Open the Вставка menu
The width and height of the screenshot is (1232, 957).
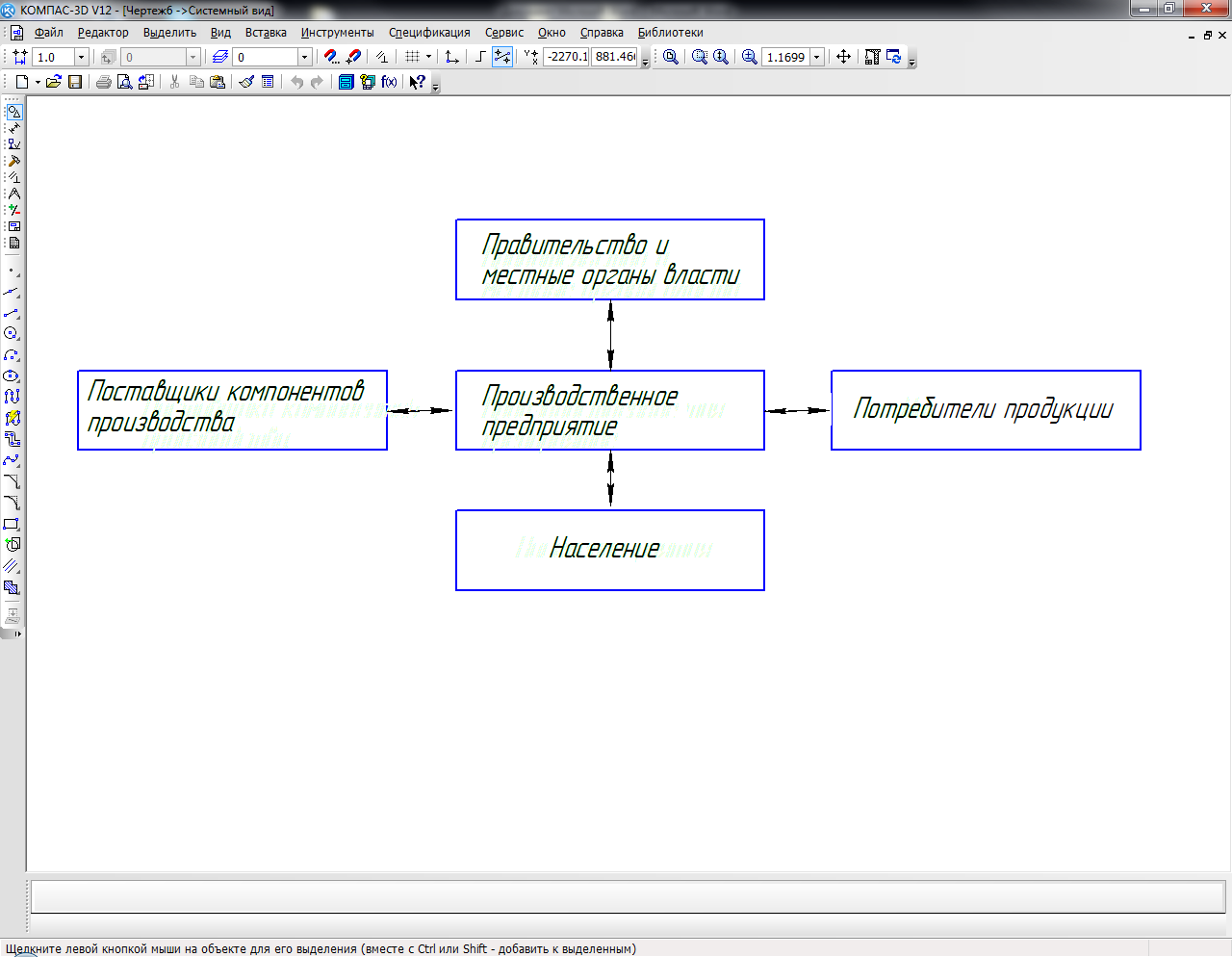point(266,33)
